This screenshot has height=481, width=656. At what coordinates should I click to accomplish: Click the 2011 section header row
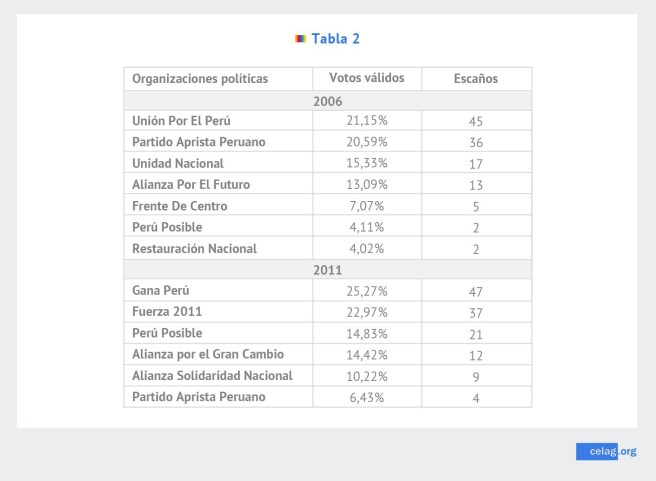tap(328, 269)
